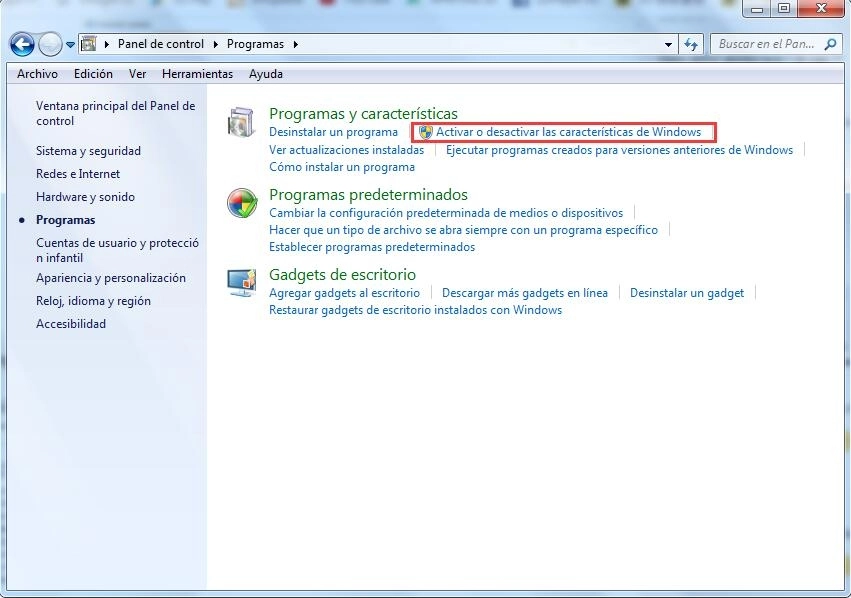Image resolution: width=851 pixels, height=598 pixels.
Task: Open the Herramientas menu
Action: pyautogui.click(x=198, y=74)
